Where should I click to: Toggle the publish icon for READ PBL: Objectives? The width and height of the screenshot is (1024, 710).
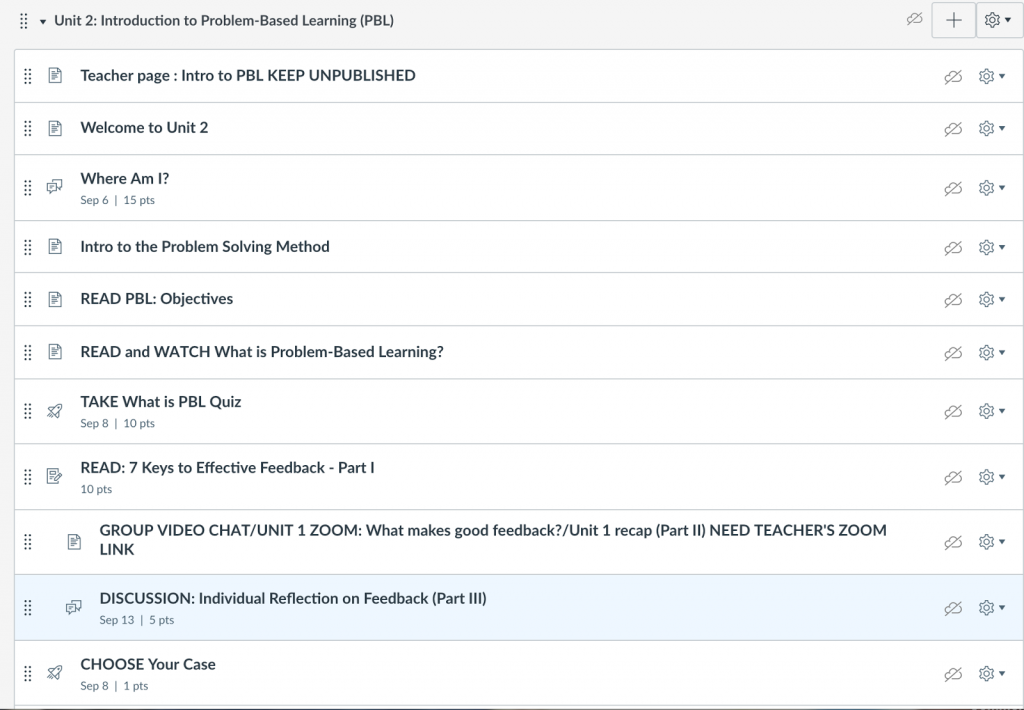pyautogui.click(x=953, y=300)
